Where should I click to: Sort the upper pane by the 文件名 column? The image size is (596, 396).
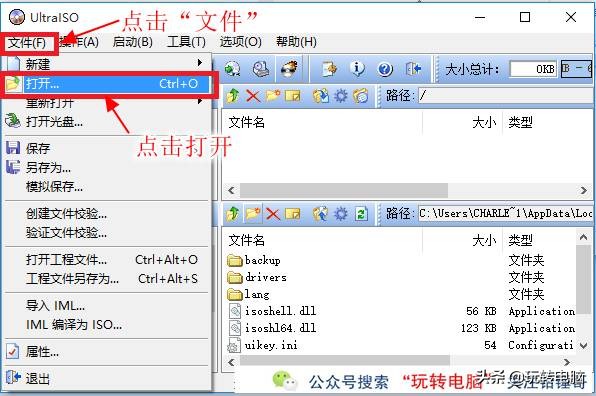click(x=322, y=122)
